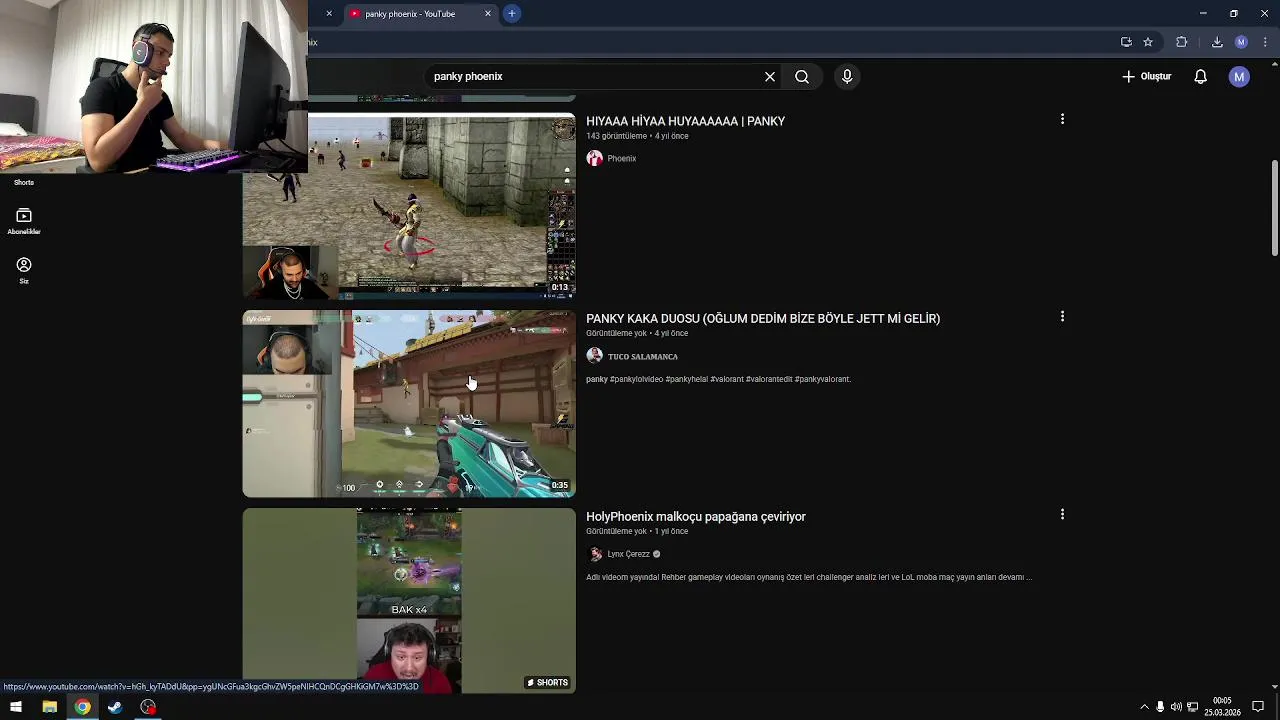Image resolution: width=1280 pixels, height=720 pixels.
Task: Open video titled HIYAAA HİYAA HUYAAAAAA | PANKY
Action: tap(685, 121)
